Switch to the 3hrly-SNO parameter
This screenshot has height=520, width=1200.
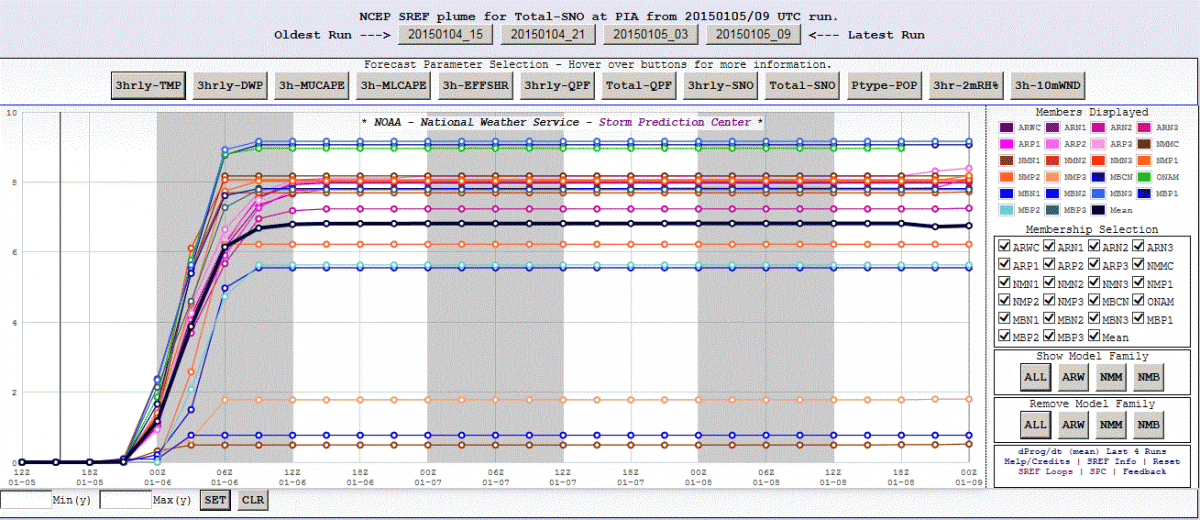(x=722, y=86)
